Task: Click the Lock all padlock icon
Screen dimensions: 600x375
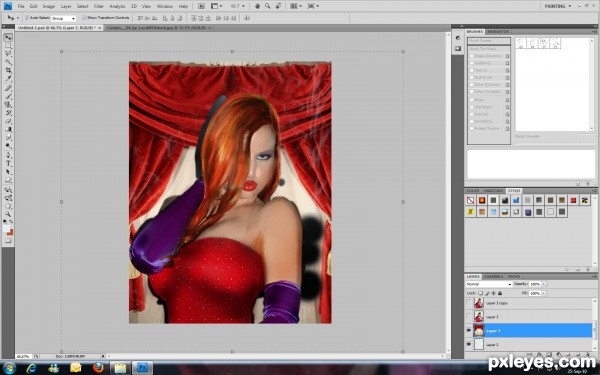Action: pyautogui.click(x=500, y=293)
